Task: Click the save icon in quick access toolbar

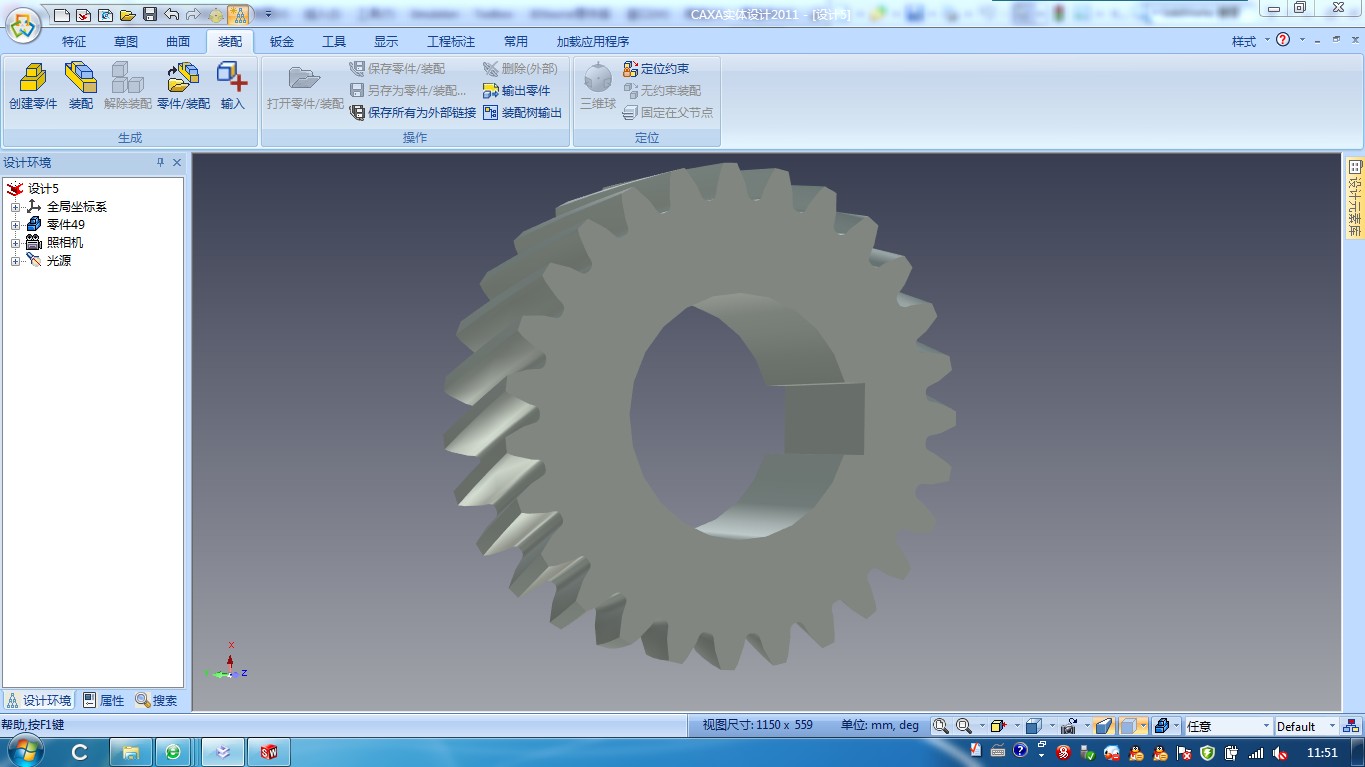Action: tap(150, 15)
